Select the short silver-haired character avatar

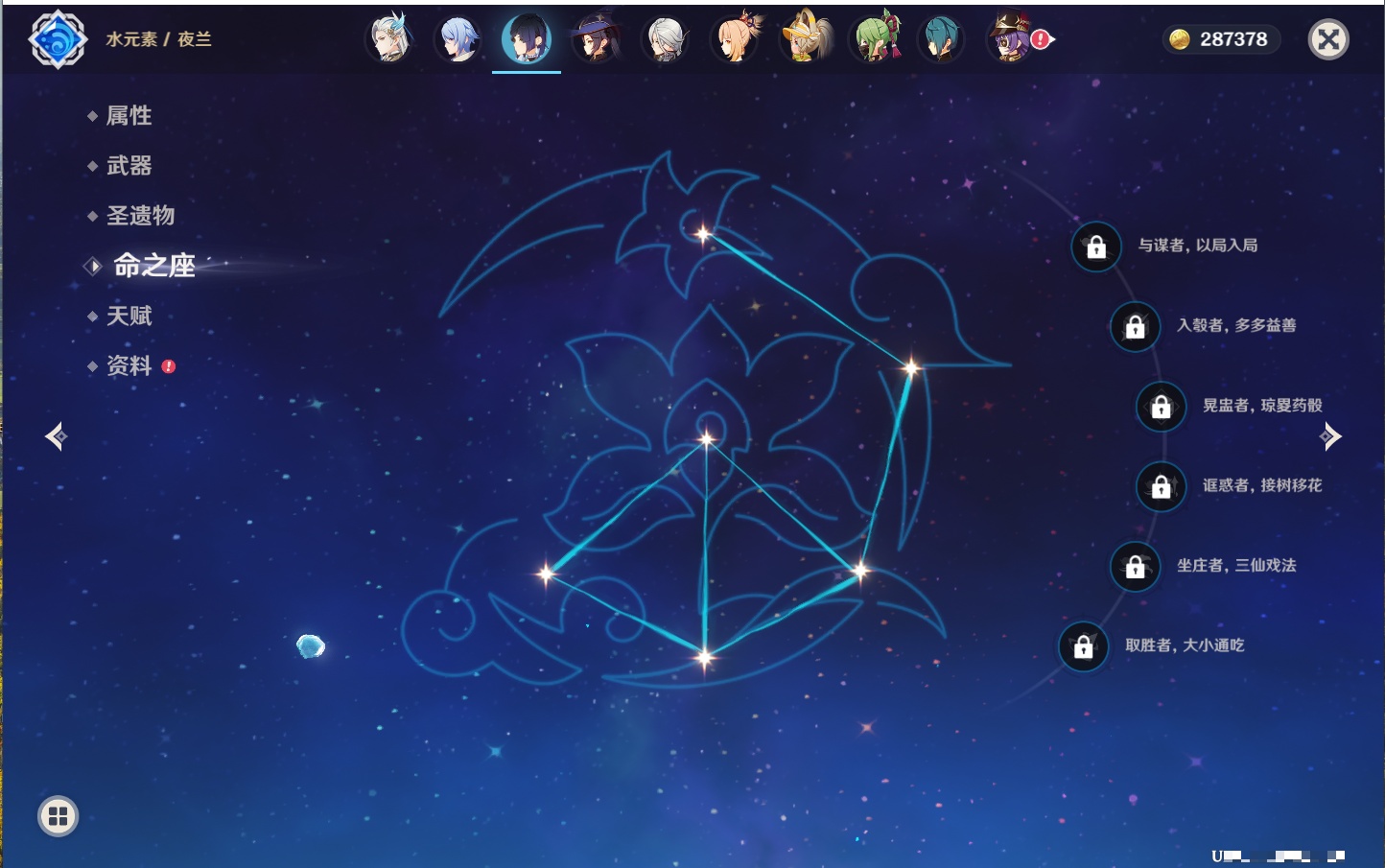[665, 39]
